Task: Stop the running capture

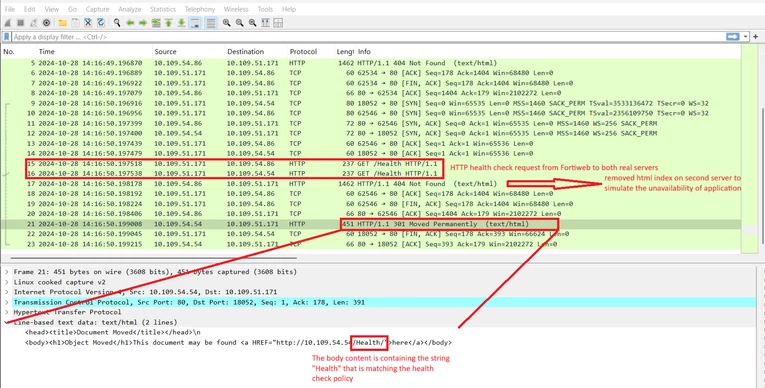Action: [20, 22]
